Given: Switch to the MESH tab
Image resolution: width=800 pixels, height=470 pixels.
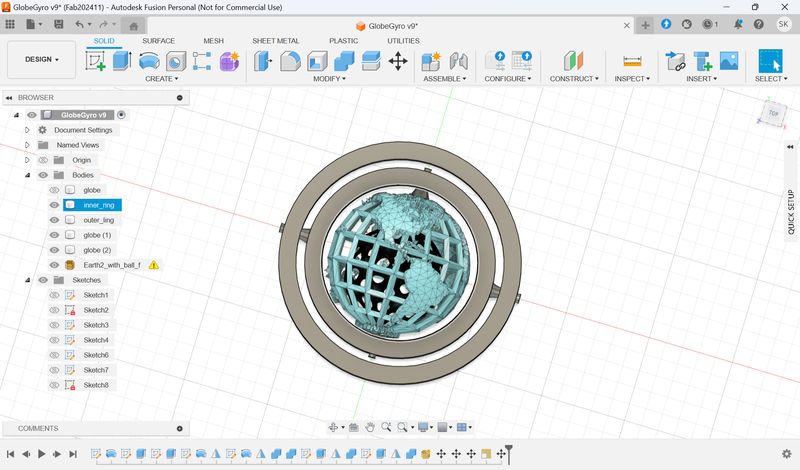Looking at the screenshot, I should [x=213, y=41].
